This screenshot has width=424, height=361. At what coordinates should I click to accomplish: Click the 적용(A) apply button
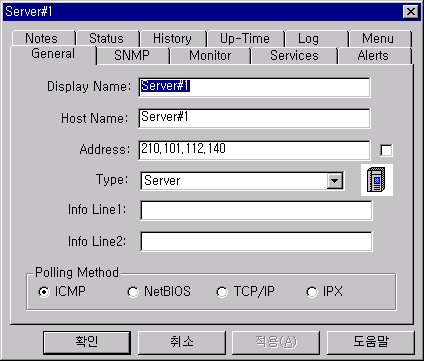(276, 342)
